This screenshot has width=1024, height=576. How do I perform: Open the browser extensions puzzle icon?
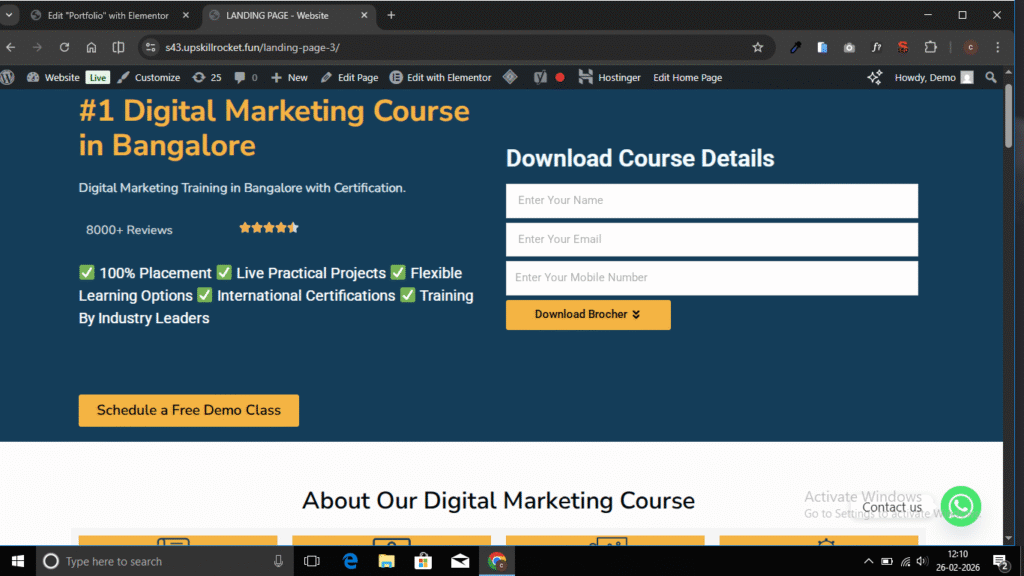point(930,47)
